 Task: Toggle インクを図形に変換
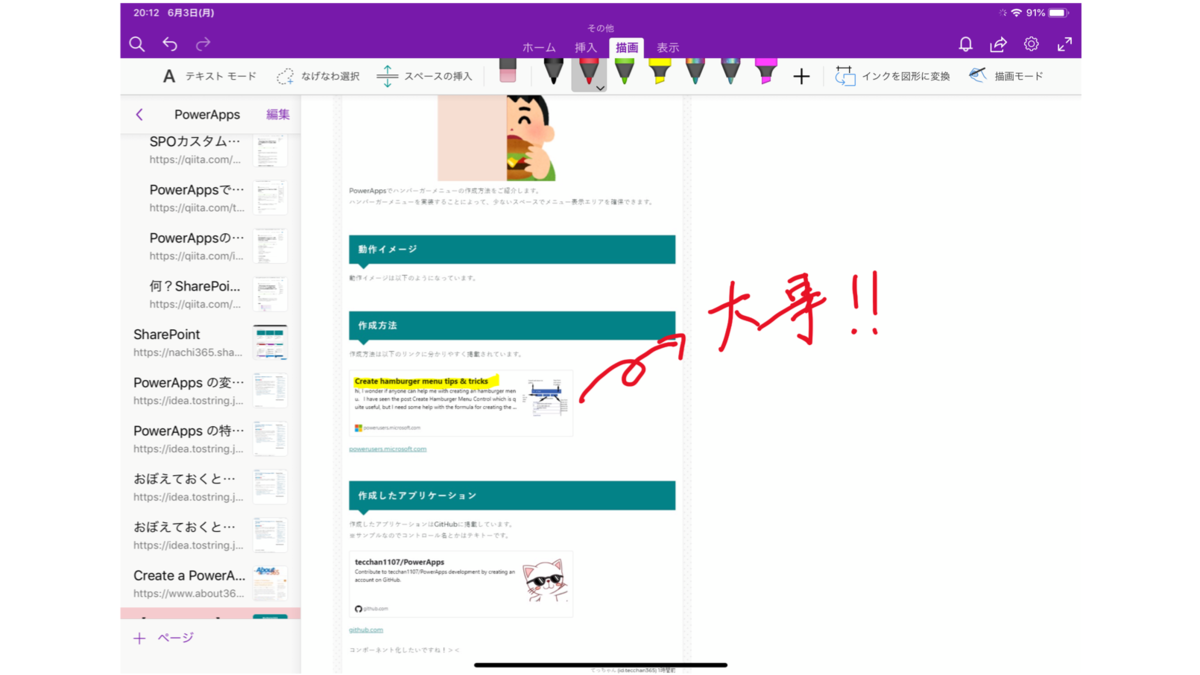[892, 76]
